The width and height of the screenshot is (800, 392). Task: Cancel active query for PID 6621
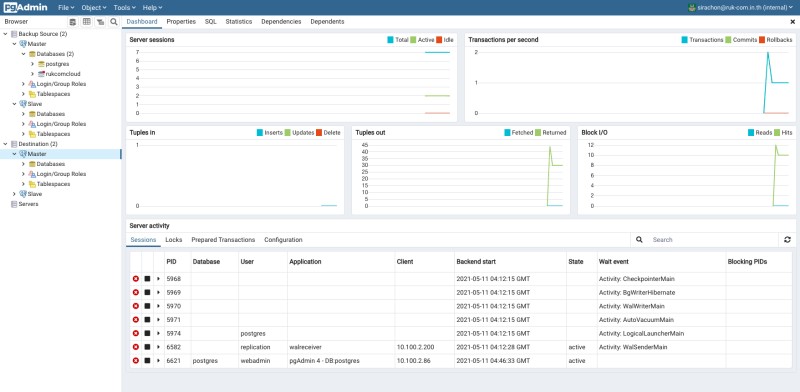pos(147,360)
